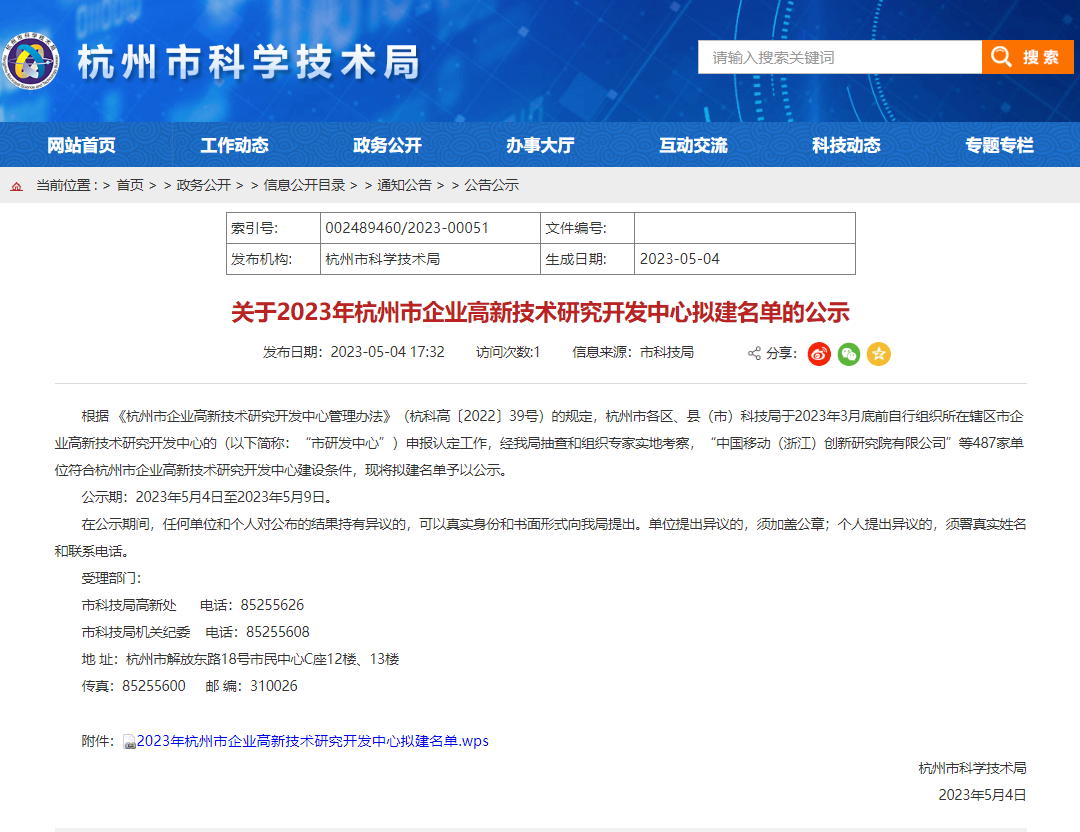Click 信息公开目录 breadcrumb link
The height and width of the screenshot is (832, 1080).
click(304, 185)
